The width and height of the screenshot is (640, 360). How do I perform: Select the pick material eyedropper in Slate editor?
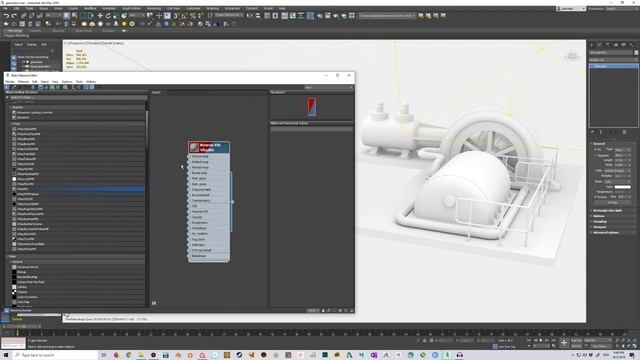click(x=13, y=87)
